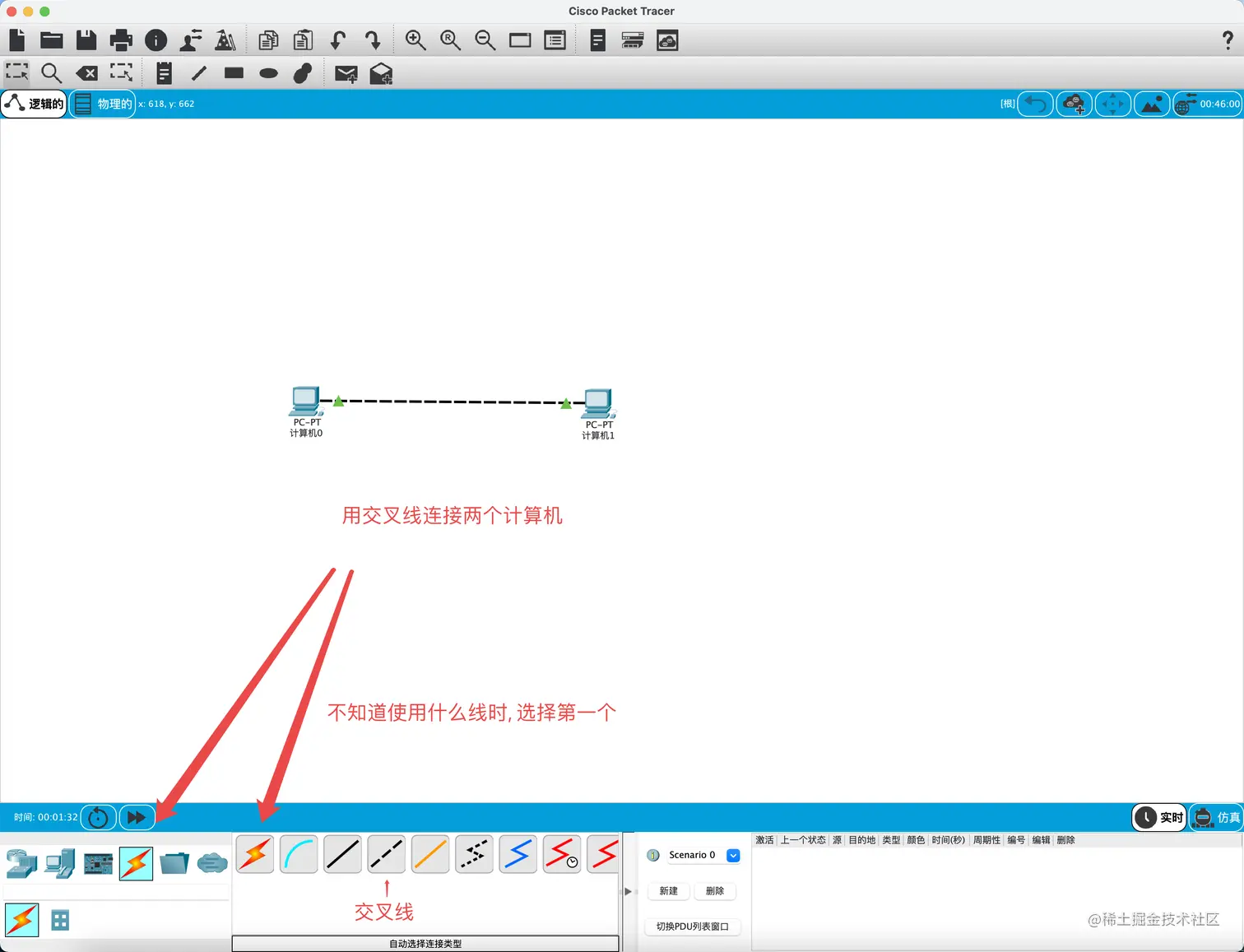The width and height of the screenshot is (1244, 952).
Task: Click the environment time 00:46:00 button
Action: pos(1208,104)
